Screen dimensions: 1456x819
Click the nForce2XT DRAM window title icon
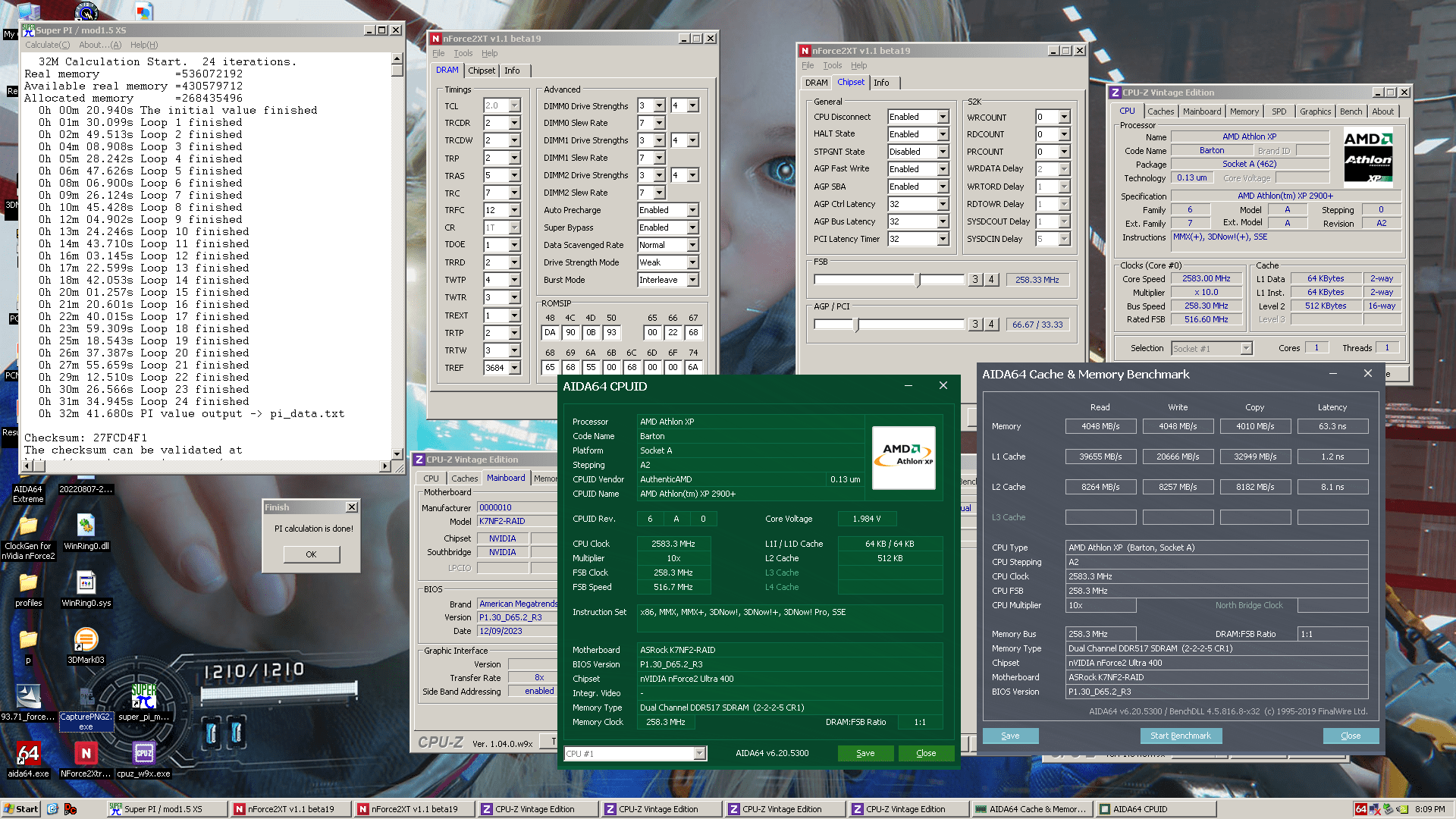click(435, 39)
